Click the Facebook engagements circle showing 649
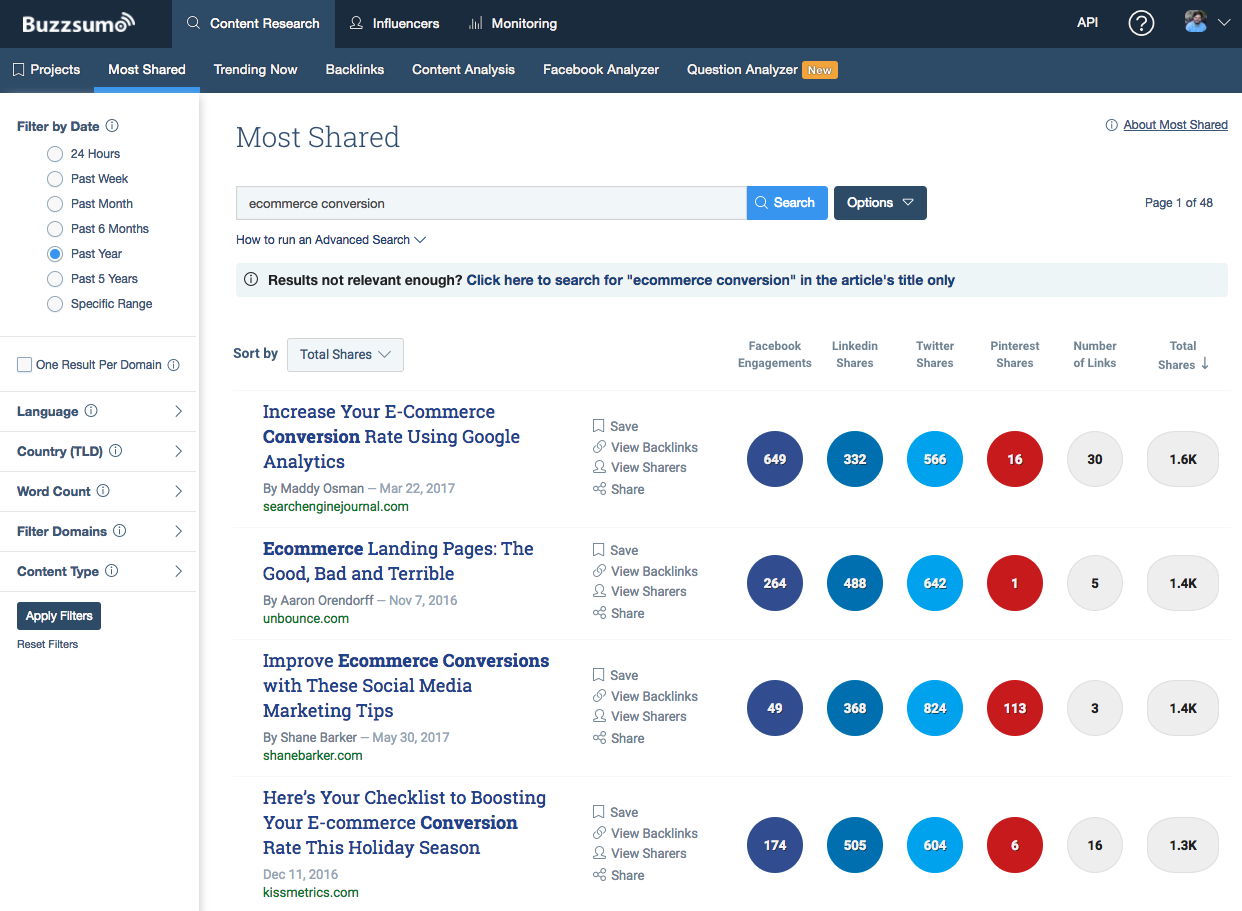Image resolution: width=1242 pixels, height=911 pixels. pyautogui.click(x=775, y=460)
